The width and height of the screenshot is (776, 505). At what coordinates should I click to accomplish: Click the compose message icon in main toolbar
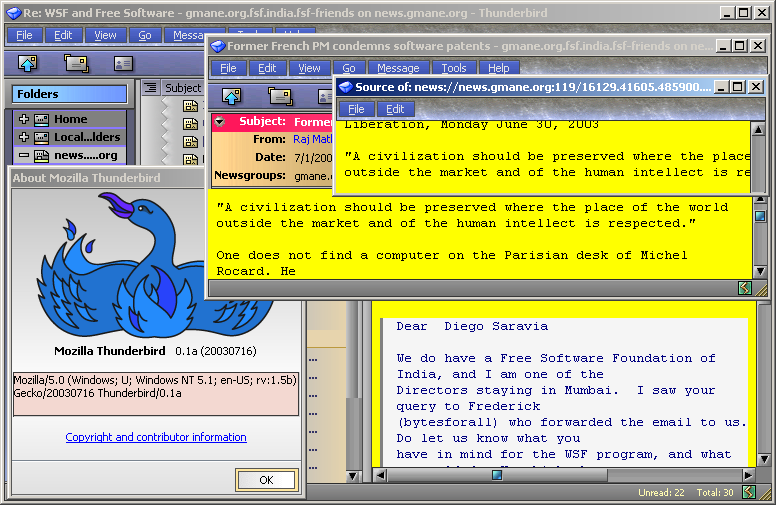point(76,63)
